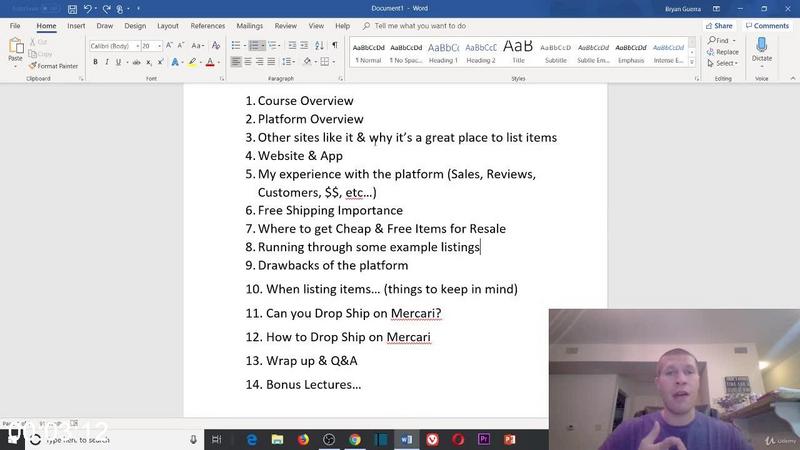Apply Text Effects to the selection
Image resolution: width=800 pixels, height=450 pixels.
[x=175, y=62]
